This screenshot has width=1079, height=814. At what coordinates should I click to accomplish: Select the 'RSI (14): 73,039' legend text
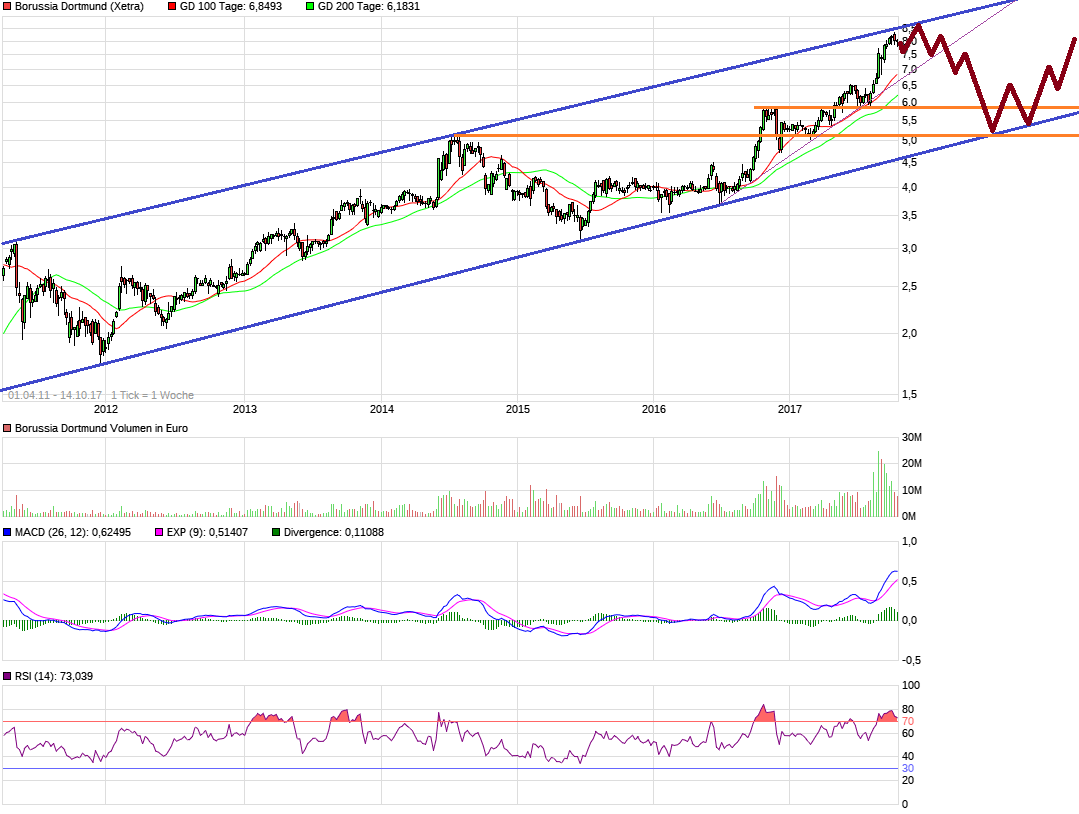tap(54, 676)
